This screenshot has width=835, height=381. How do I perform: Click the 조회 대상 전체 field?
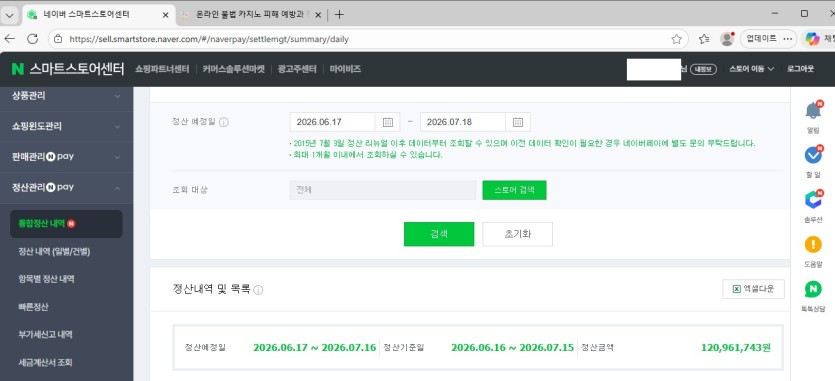tap(383, 190)
